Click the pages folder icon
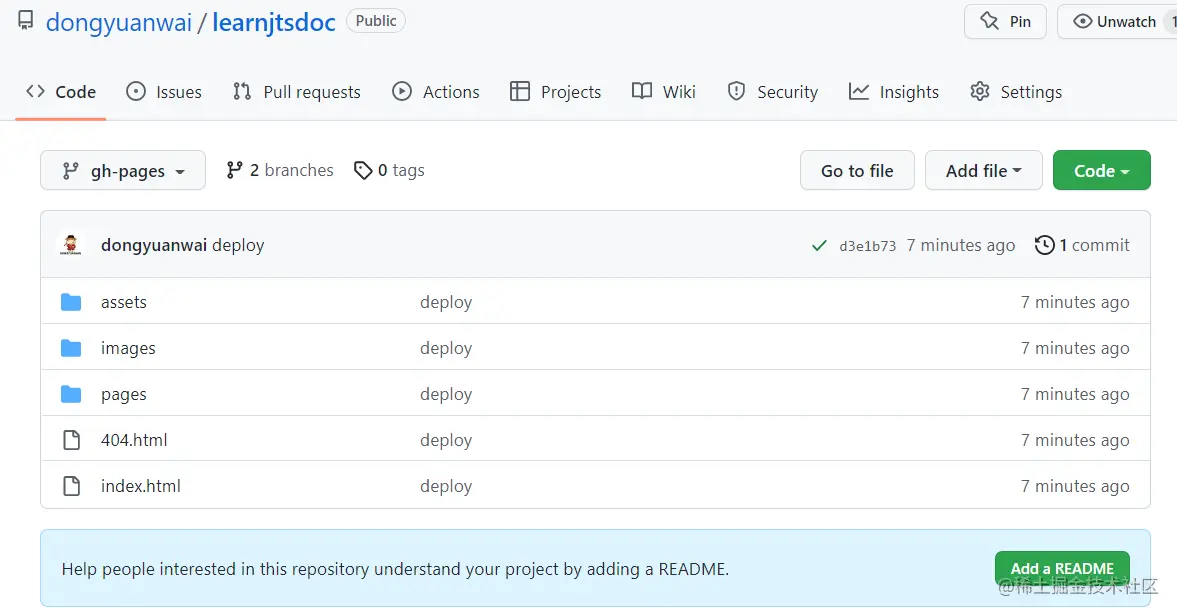The width and height of the screenshot is (1177, 615). click(71, 393)
